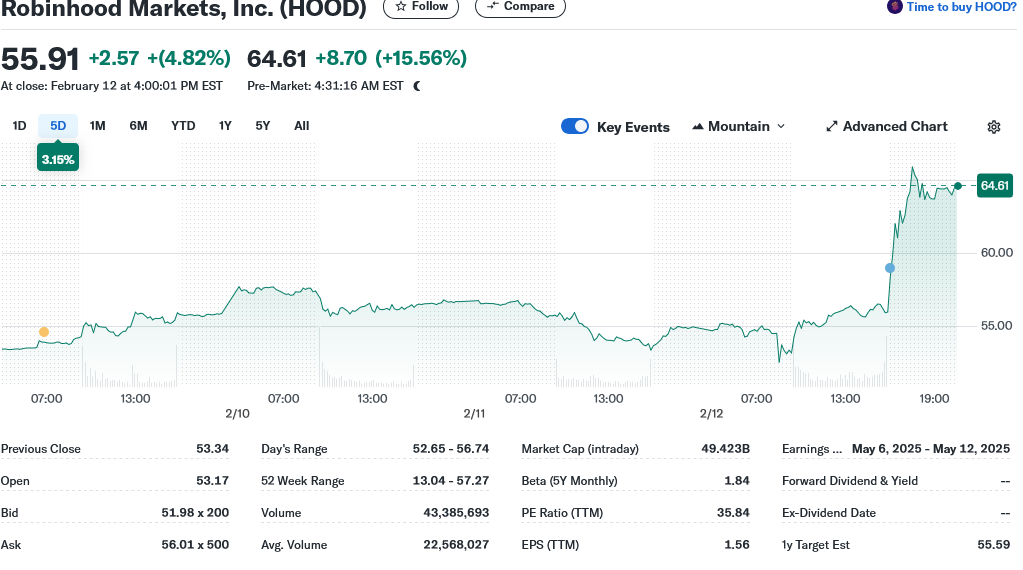This screenshot has height=570, width=1023.
Task: Click the avatar icon beside 'Time to buy HOOD?'
Action: click(x=894, y=7)
